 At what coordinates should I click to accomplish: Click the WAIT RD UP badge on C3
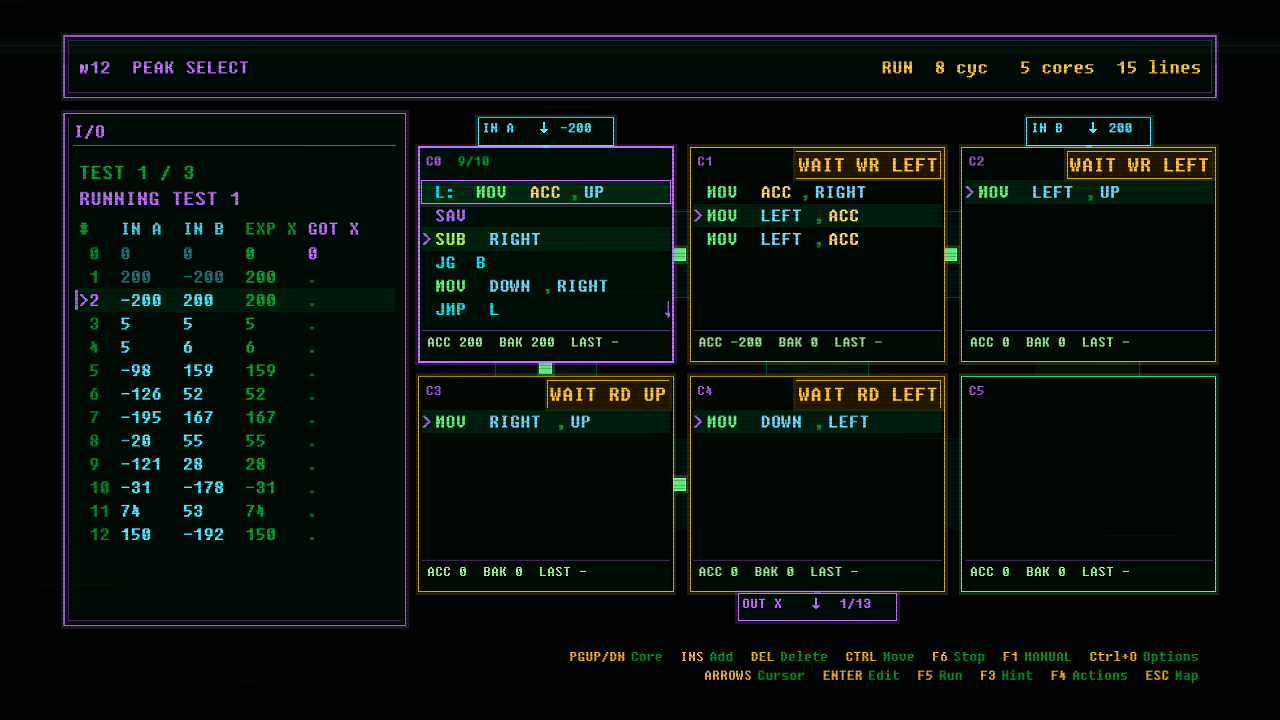point(607,395)
